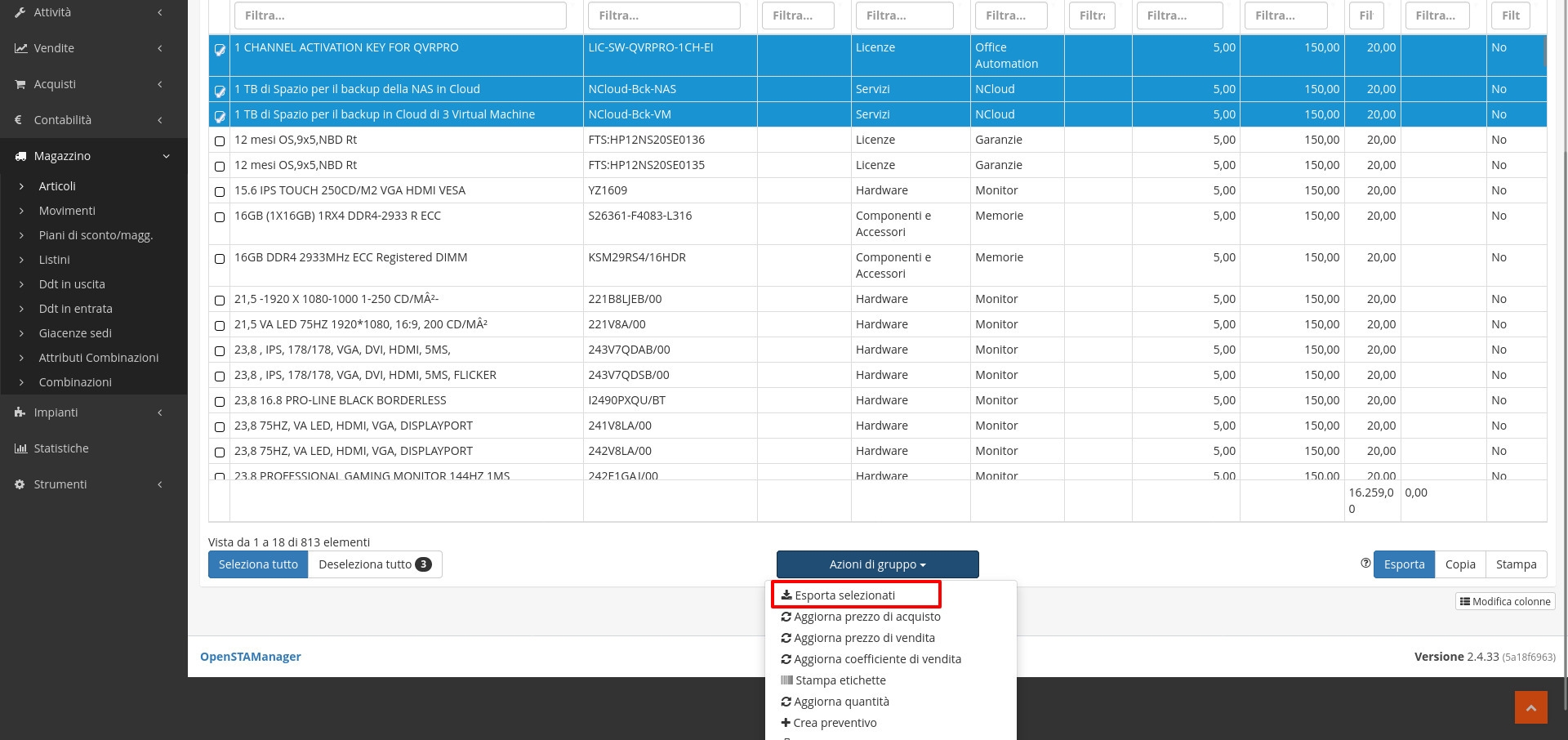
Task: Click the Deseleziona tutto button
Action: coord(374,564)
